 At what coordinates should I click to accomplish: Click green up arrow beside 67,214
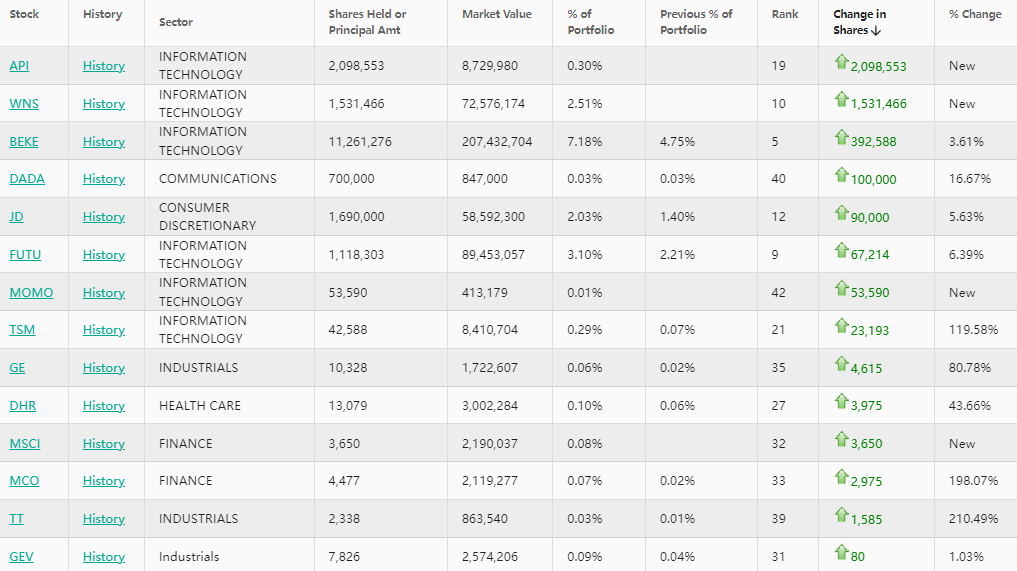click(x=841, y=251)
